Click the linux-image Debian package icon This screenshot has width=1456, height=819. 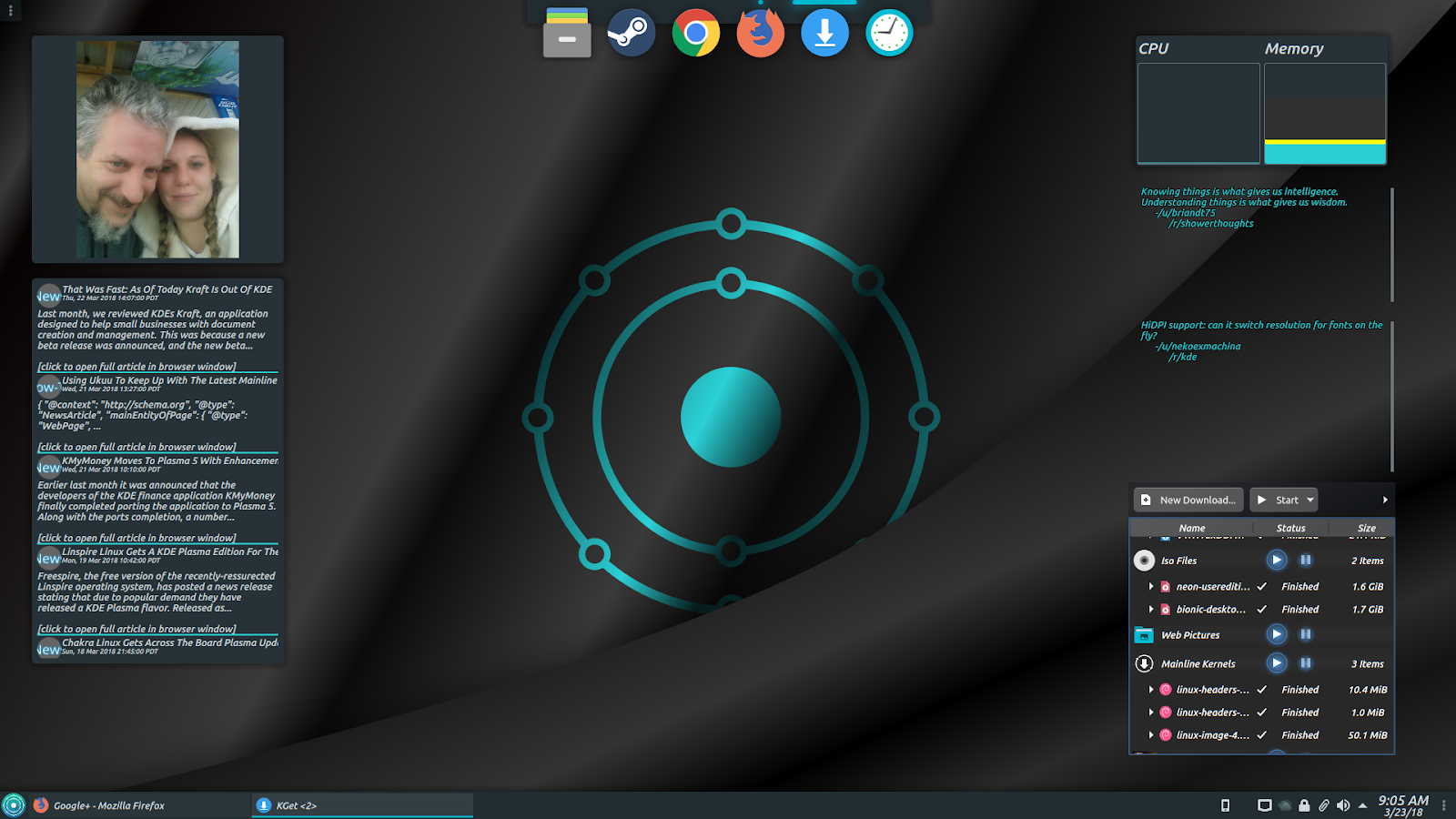coord(1165,735)
